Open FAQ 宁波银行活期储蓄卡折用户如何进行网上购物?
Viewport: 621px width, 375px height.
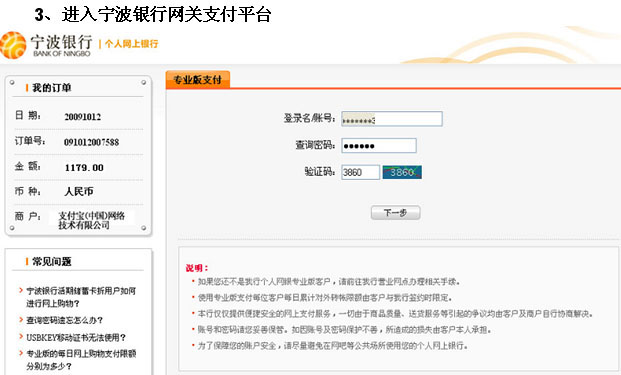pyautogui.click(x=81, y=297)
